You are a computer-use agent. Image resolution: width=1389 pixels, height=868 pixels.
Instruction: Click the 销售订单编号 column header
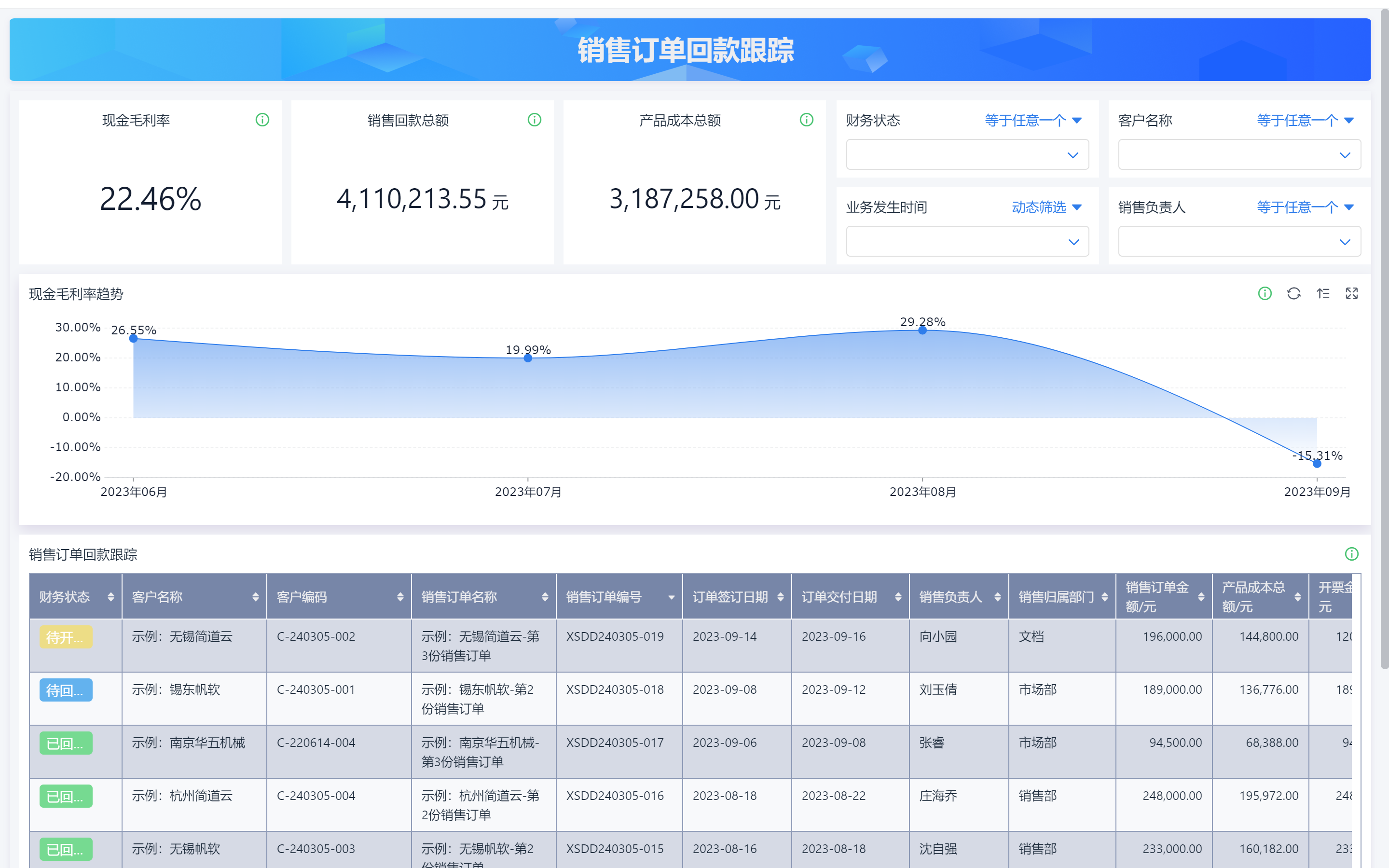[604, 597]
